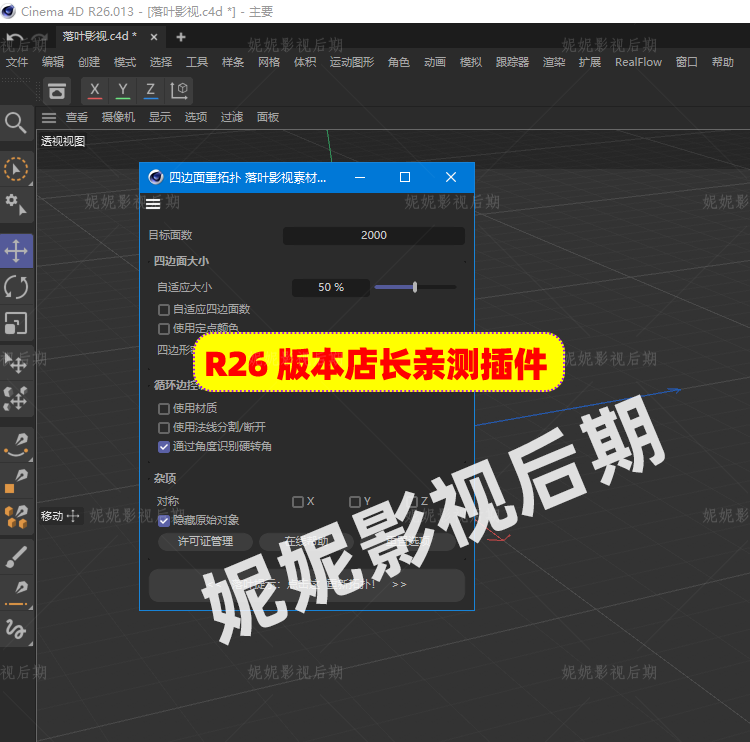Click the gear with cursor icon

point(16,205)
